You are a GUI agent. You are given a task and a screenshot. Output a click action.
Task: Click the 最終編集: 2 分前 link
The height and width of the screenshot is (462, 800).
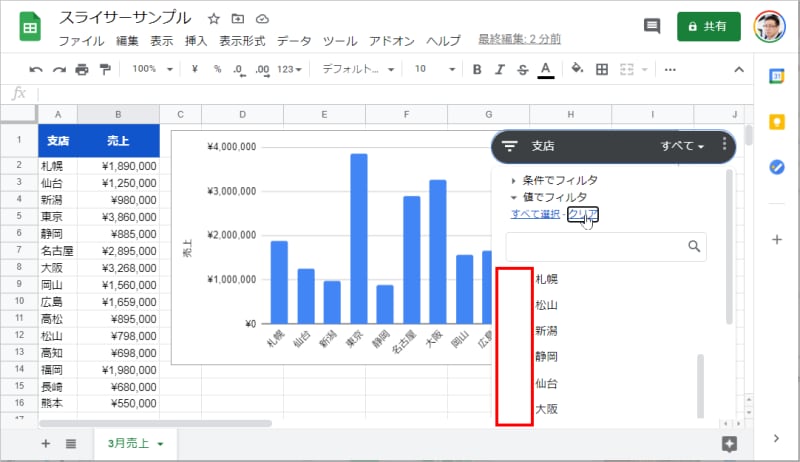pos(519,39)
